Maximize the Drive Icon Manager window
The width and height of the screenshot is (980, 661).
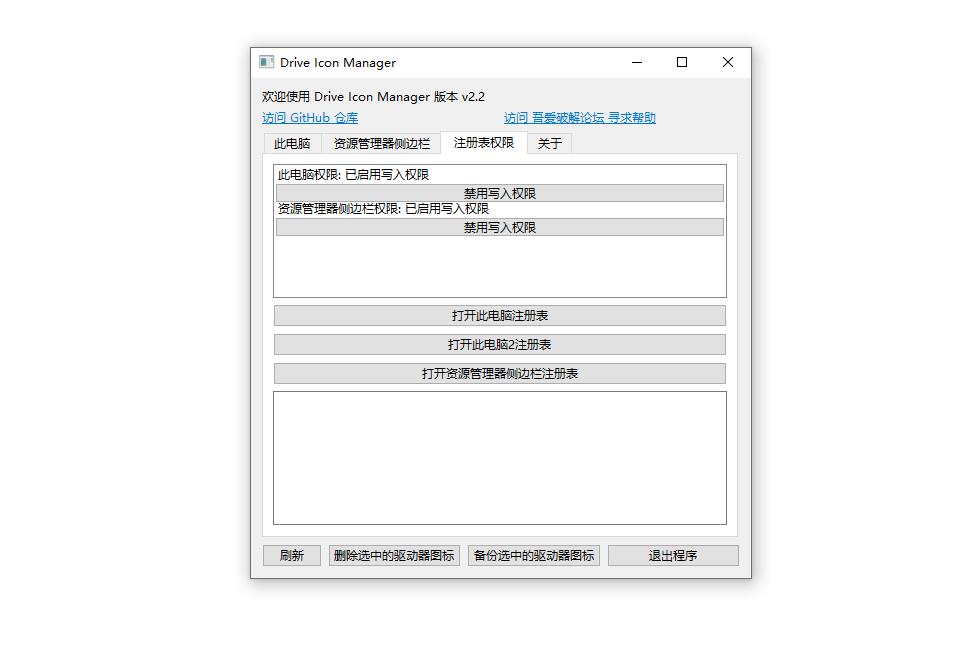682,62
